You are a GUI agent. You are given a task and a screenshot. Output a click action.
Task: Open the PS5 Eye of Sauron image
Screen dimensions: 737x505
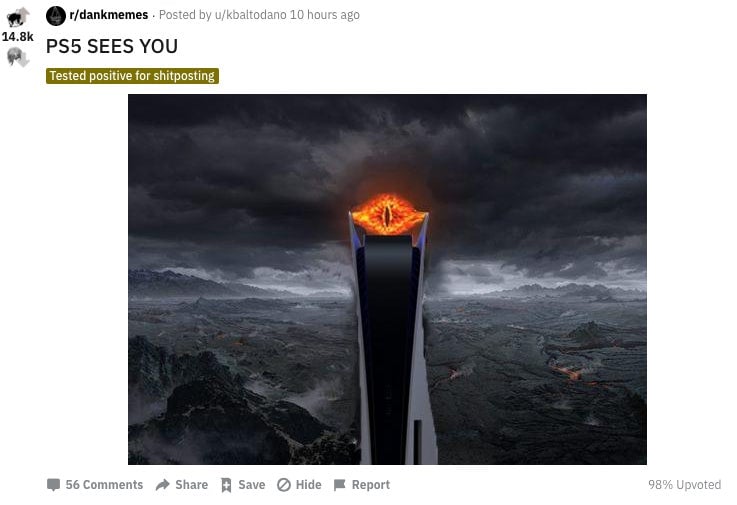point(387,279)
